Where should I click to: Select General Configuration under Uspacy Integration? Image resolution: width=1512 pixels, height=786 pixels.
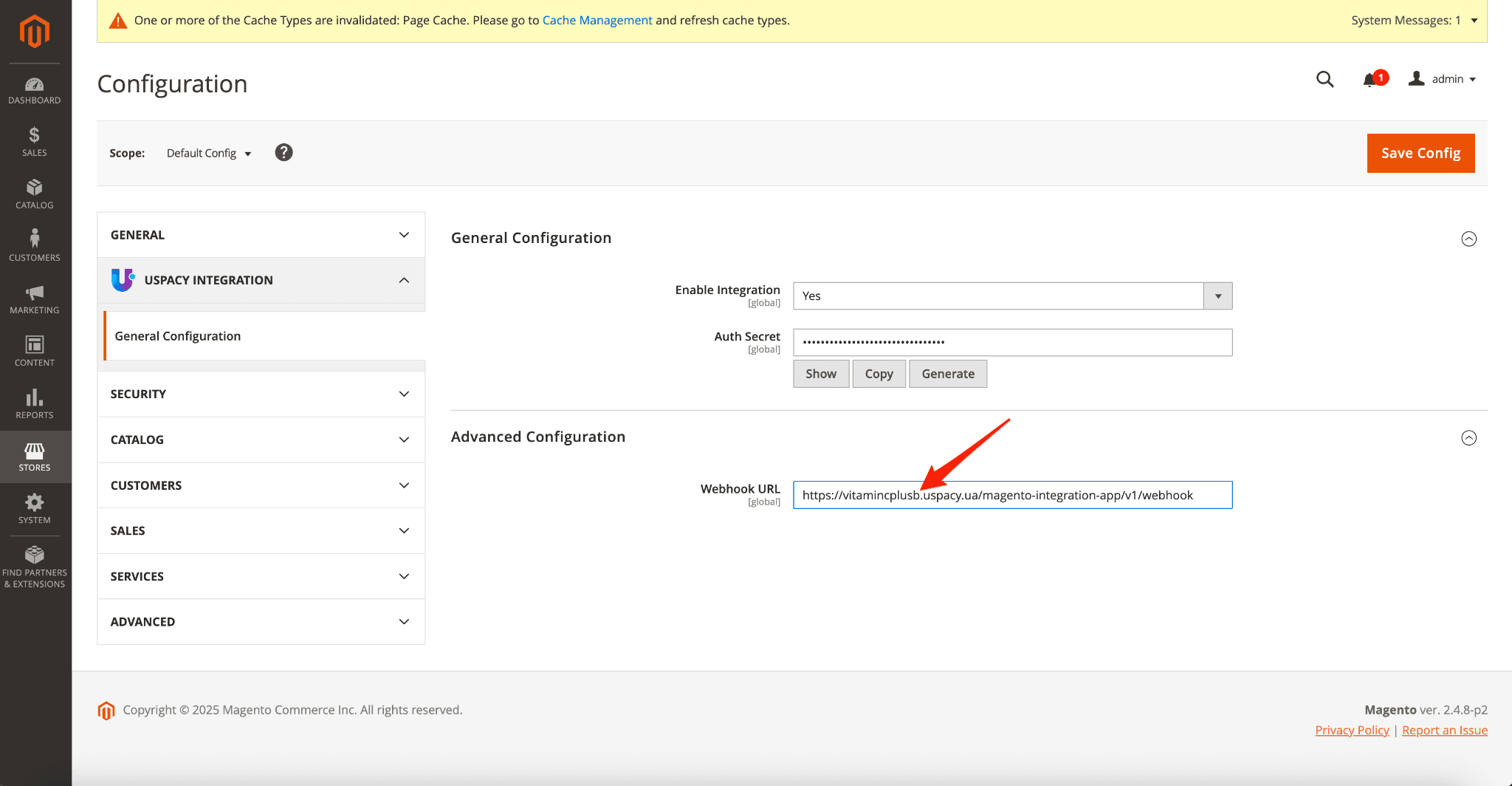178,336
